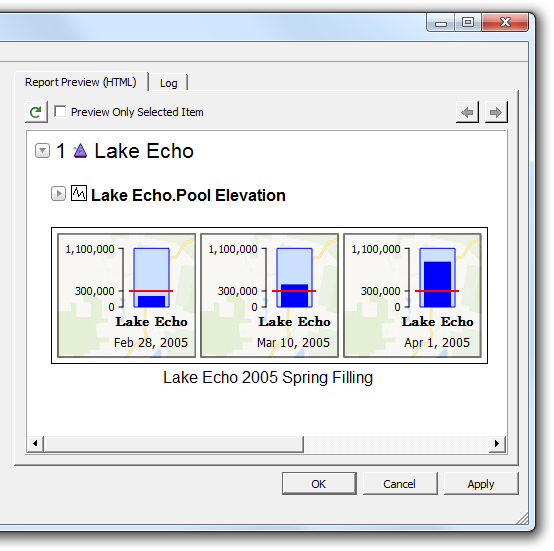The image size is (554, 551).
Task: Click the green refresh preview icon
Action: [36, 112]
